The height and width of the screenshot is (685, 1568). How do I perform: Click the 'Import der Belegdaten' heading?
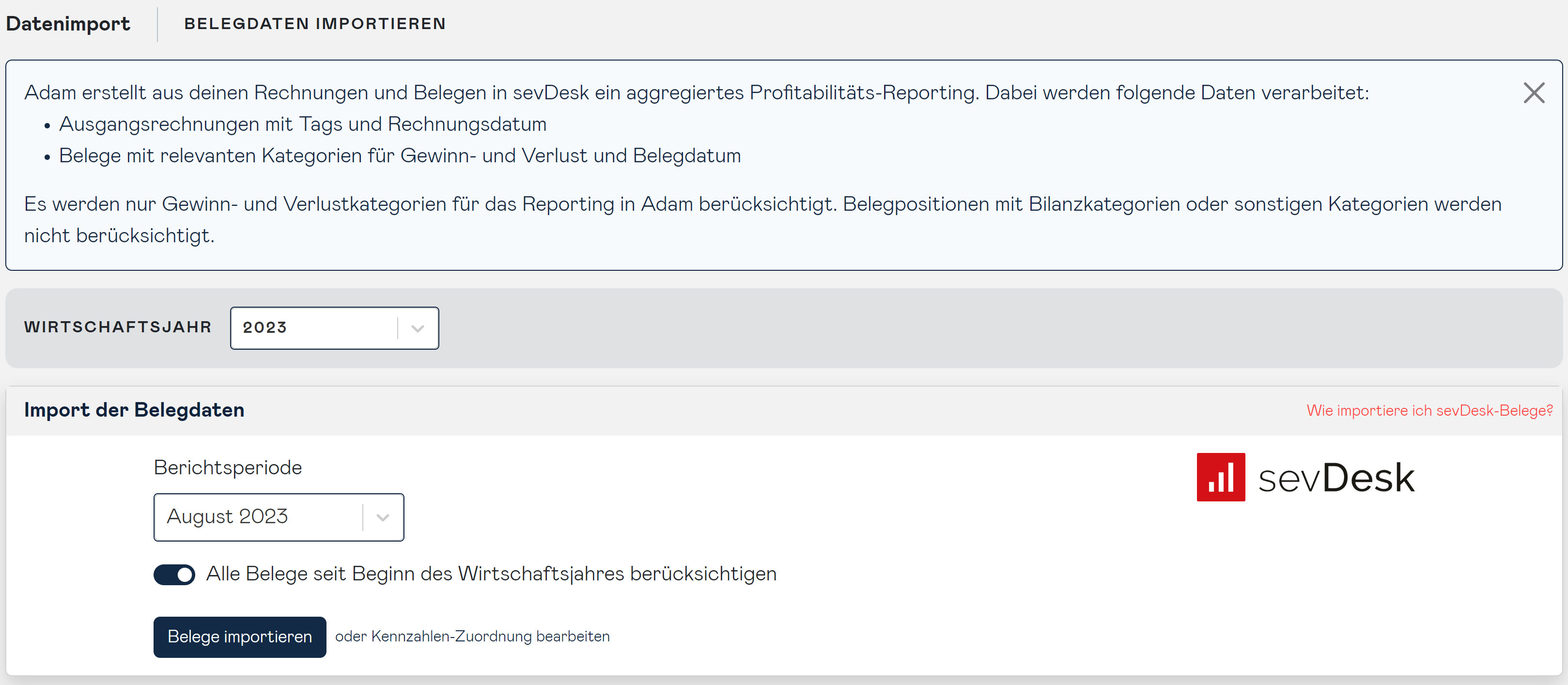point(134,410)
